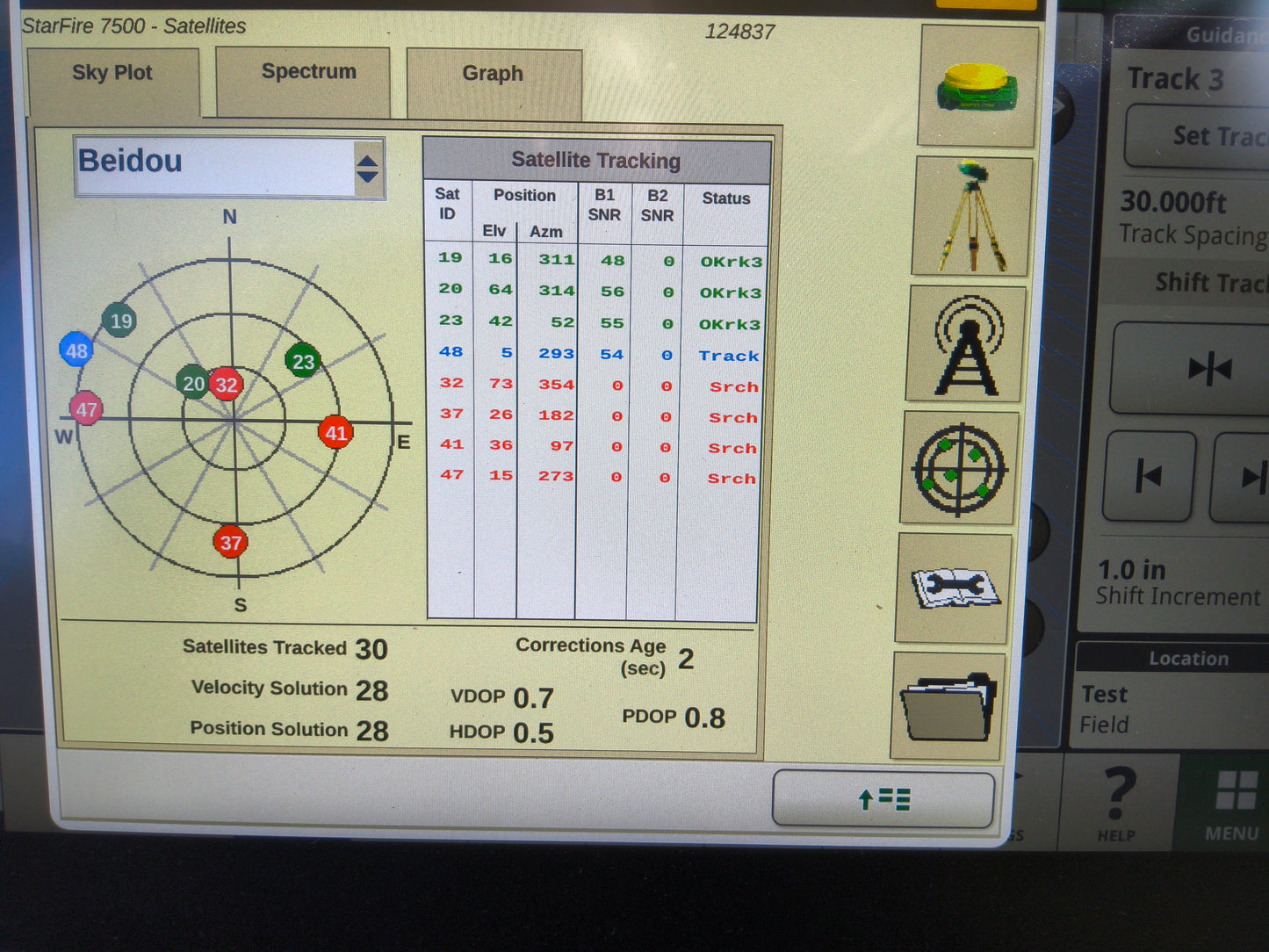Image resolution: width=1269 pixels, height=952 pixels.
Task: Switch to the Graph tab
Action: [x=492, y=74]
